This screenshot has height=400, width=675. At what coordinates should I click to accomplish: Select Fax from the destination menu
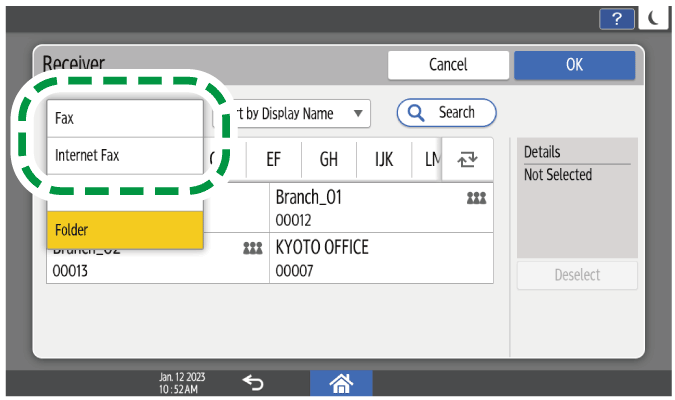(125, 118)
